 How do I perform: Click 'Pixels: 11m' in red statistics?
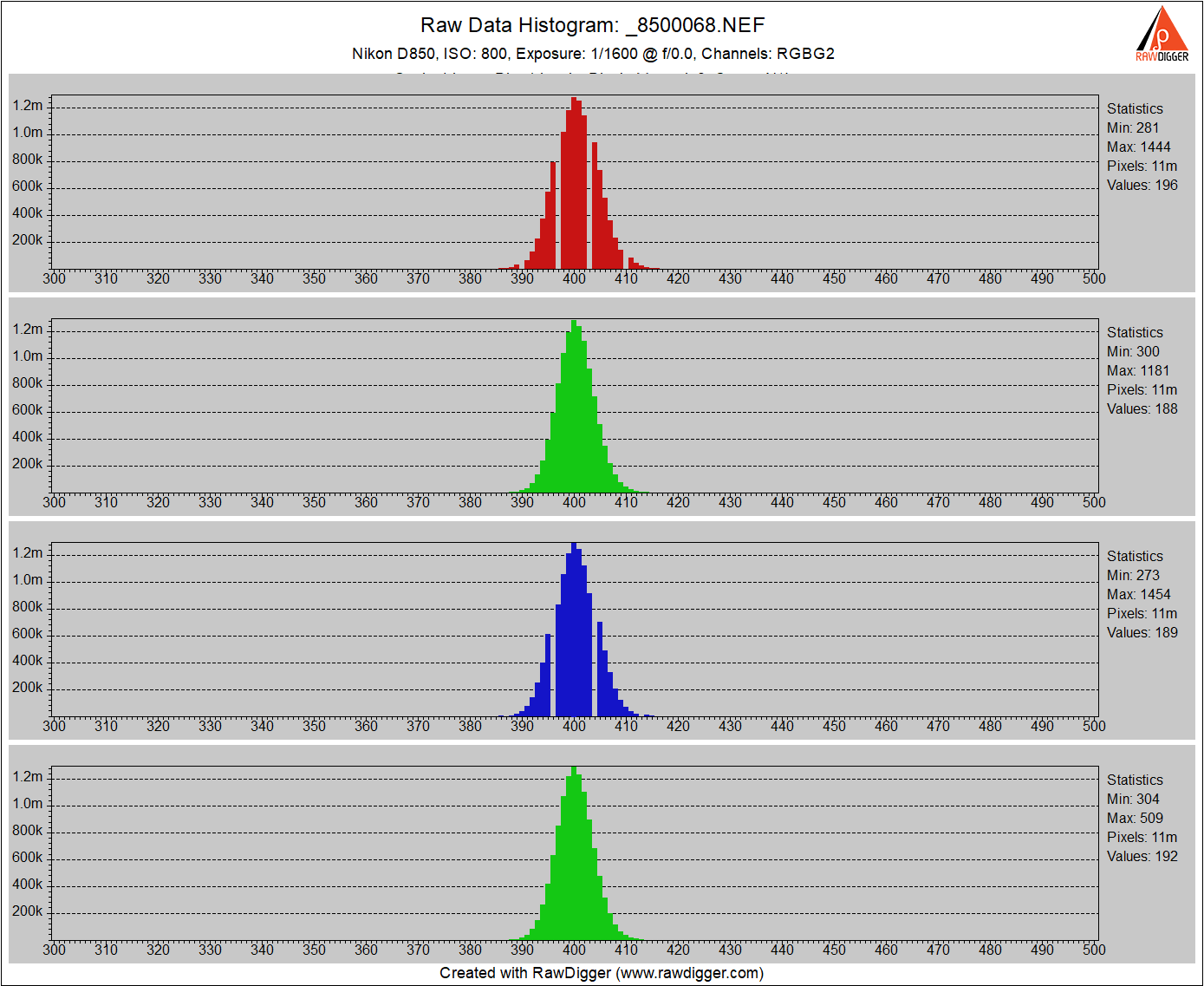pos(1142,166)
